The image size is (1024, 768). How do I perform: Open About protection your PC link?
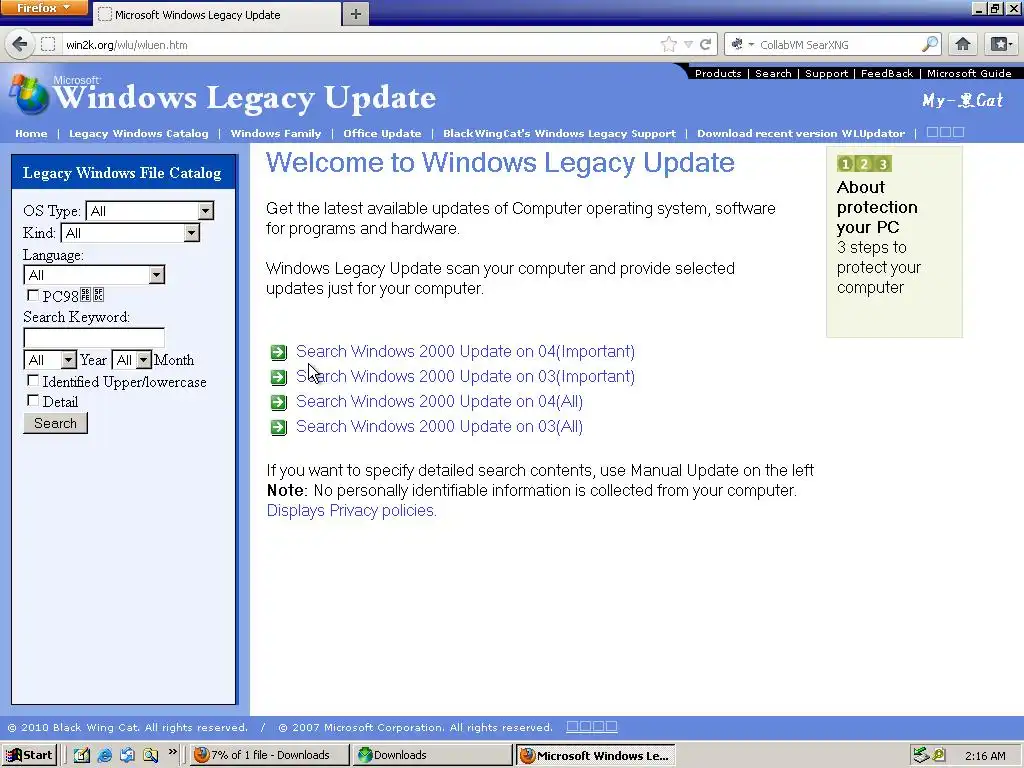877,207
